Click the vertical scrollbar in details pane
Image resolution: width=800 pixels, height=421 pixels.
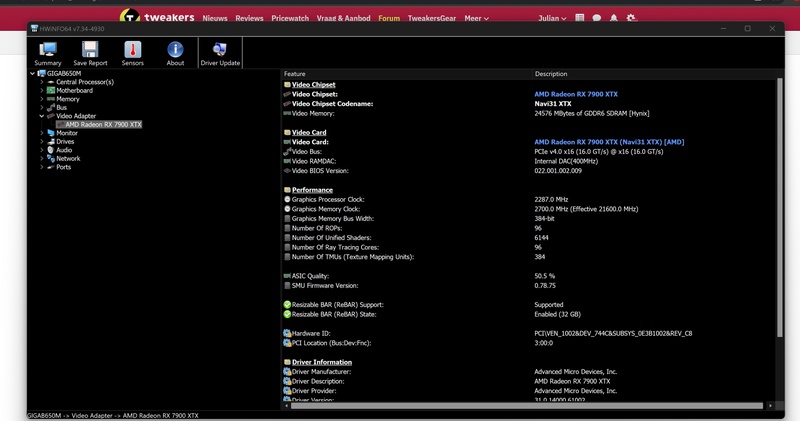[x=780, y=207]
